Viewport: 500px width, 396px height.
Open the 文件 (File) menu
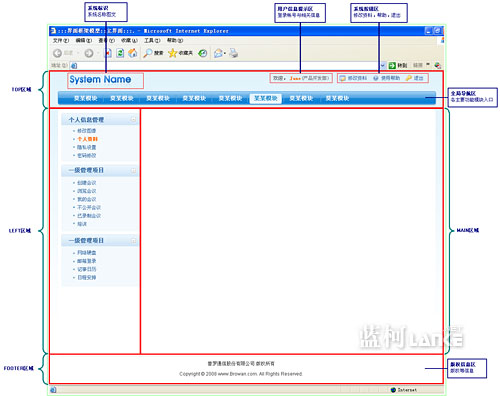(61, 40)
